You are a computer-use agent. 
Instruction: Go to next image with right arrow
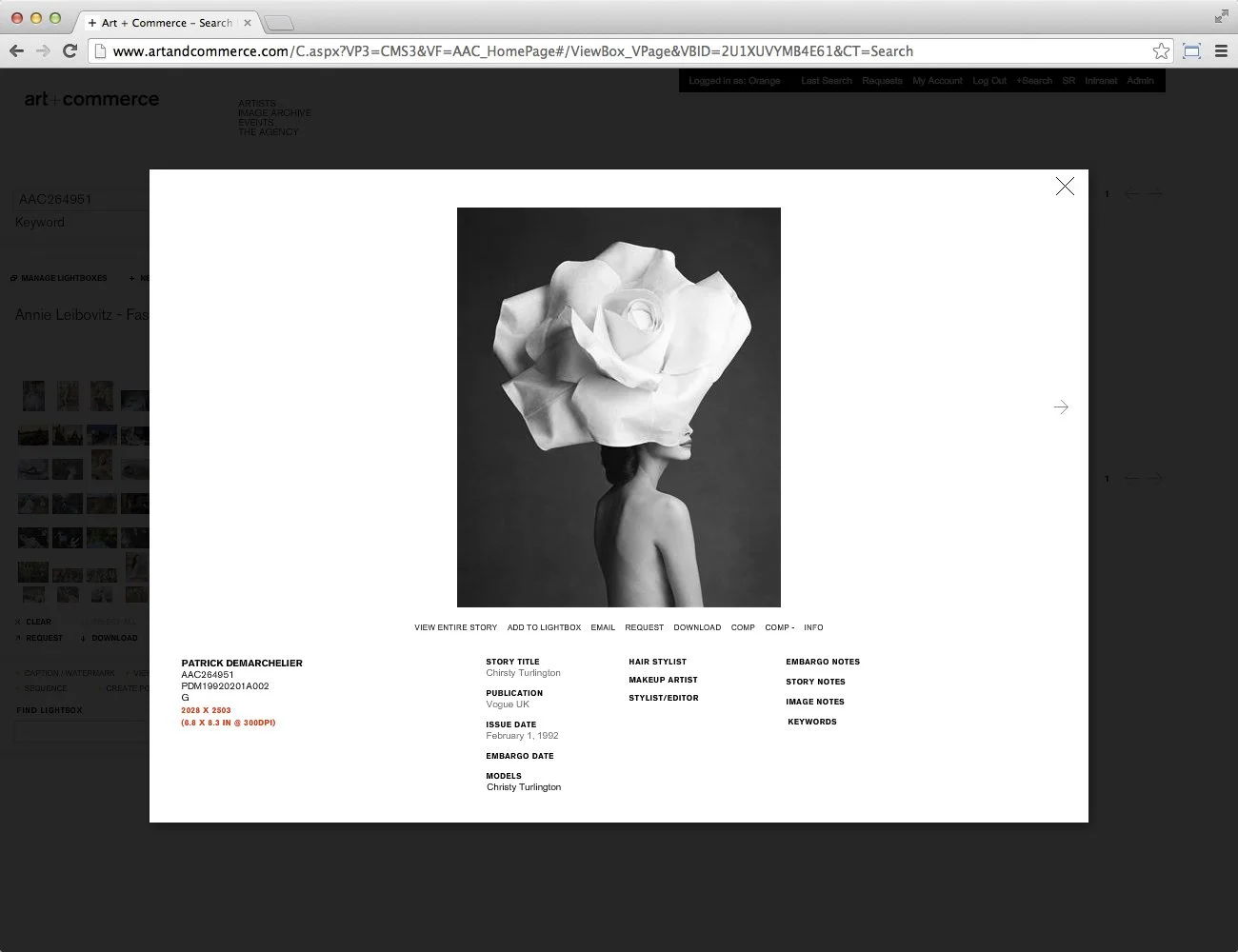coord(1061,407)
